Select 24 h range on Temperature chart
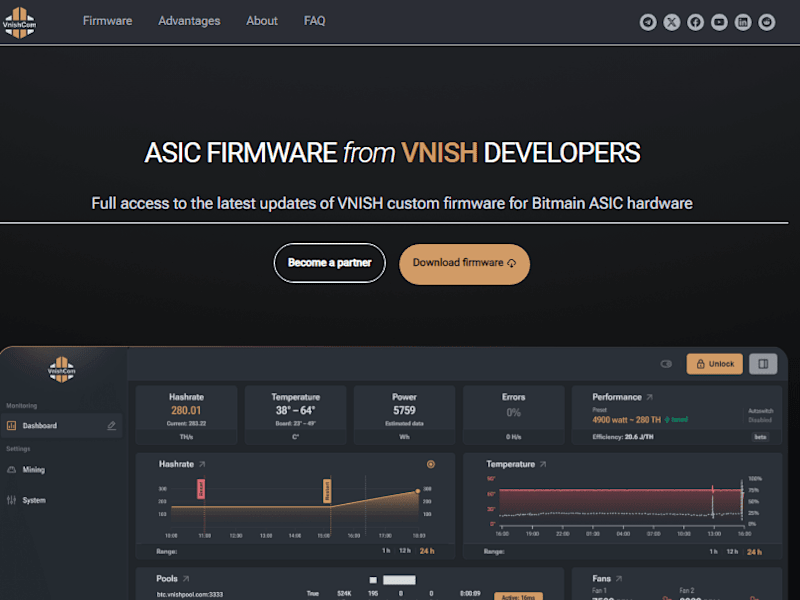 click(755, 552)
